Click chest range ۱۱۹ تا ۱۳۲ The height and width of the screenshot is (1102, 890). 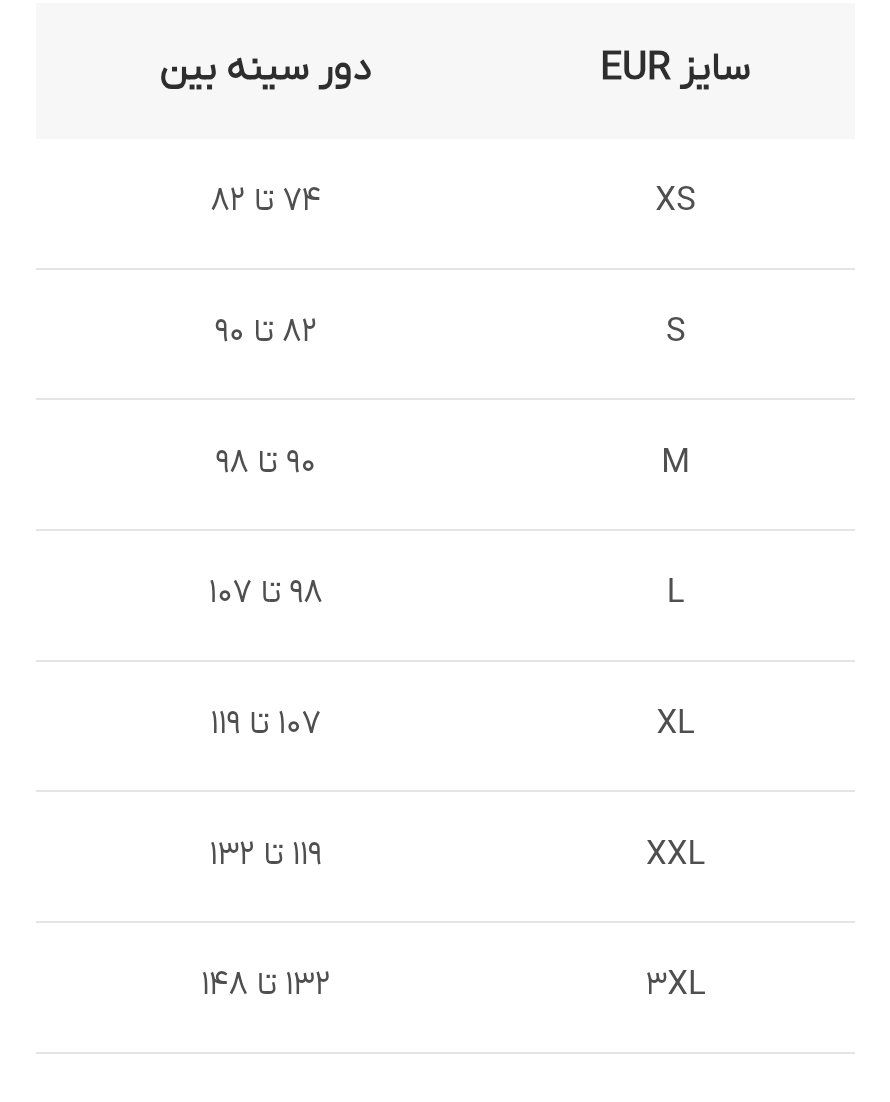pos(265,853)
